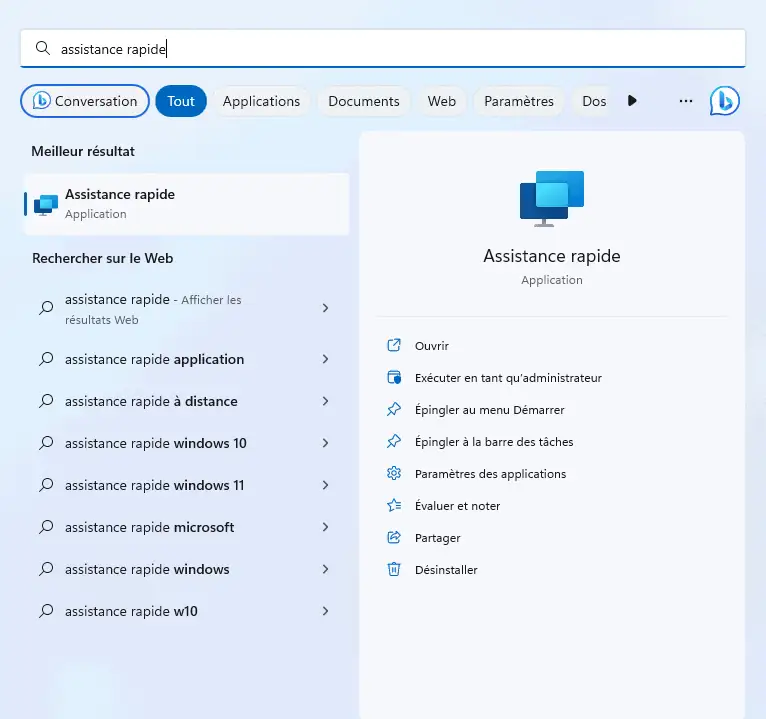Click large Assistance rapide app icon
Screen dimensions: 766x719
pos(552,198)
